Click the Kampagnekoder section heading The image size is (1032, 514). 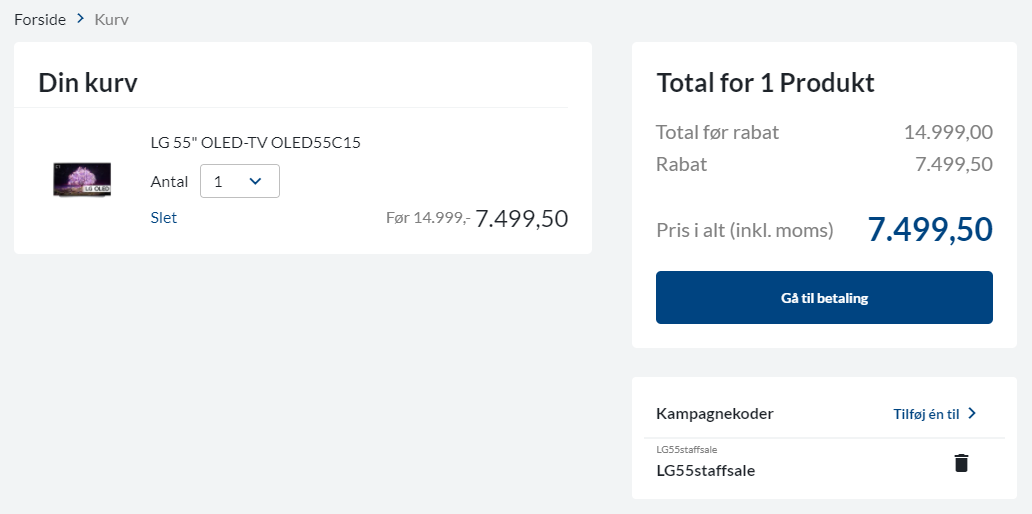(x=714, y=413)
